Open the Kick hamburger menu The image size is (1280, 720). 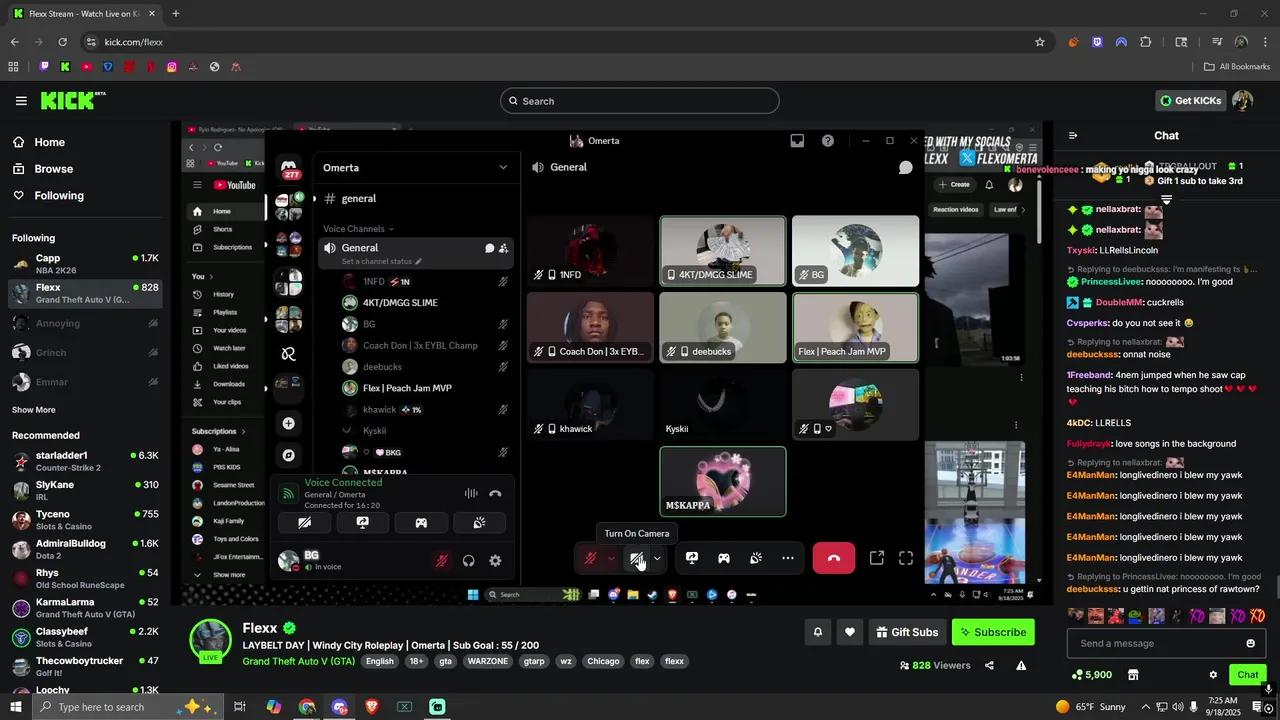click(x=21, y=101)
